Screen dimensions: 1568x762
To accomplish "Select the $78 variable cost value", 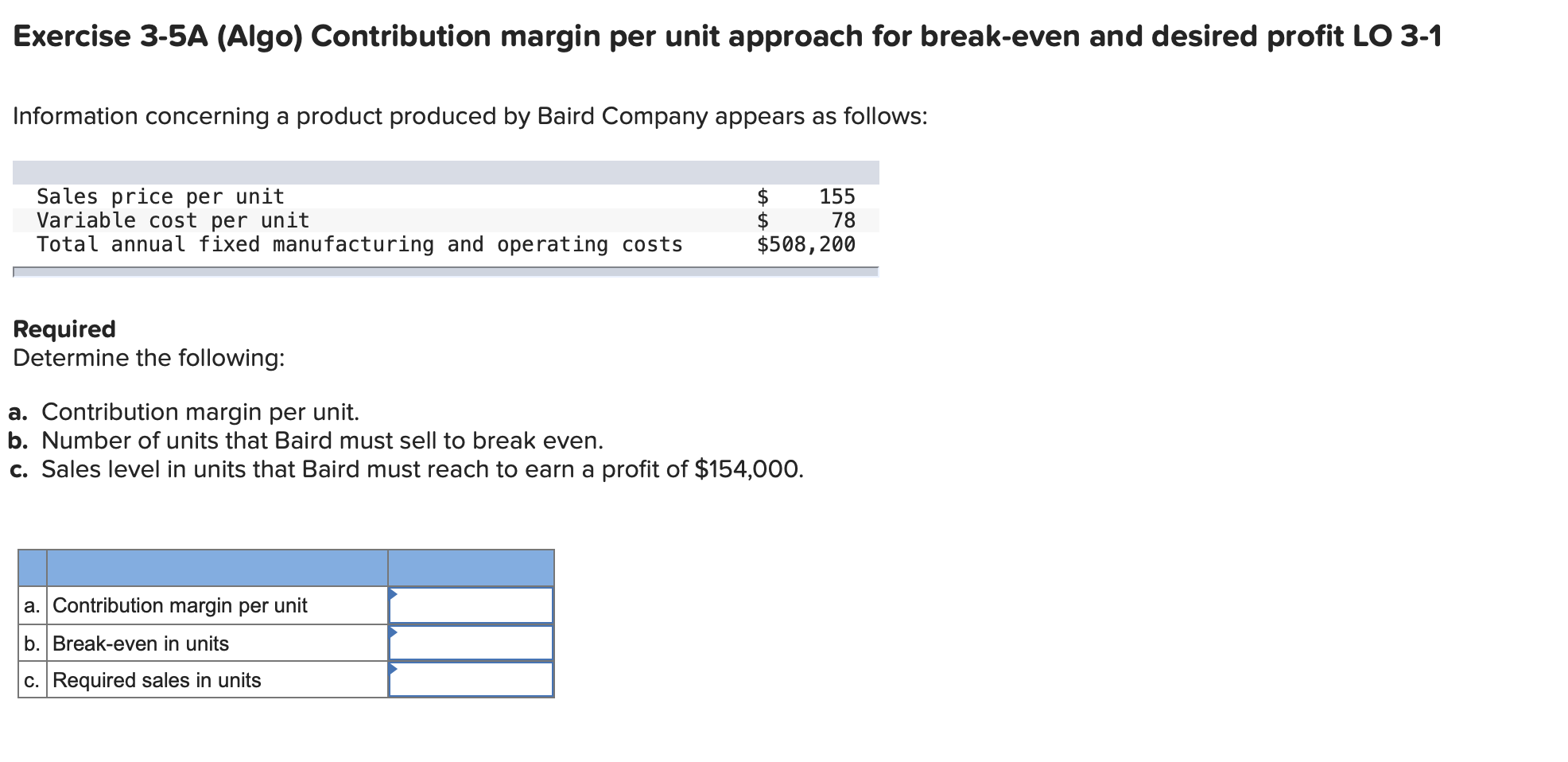I will tap(842, 220).
